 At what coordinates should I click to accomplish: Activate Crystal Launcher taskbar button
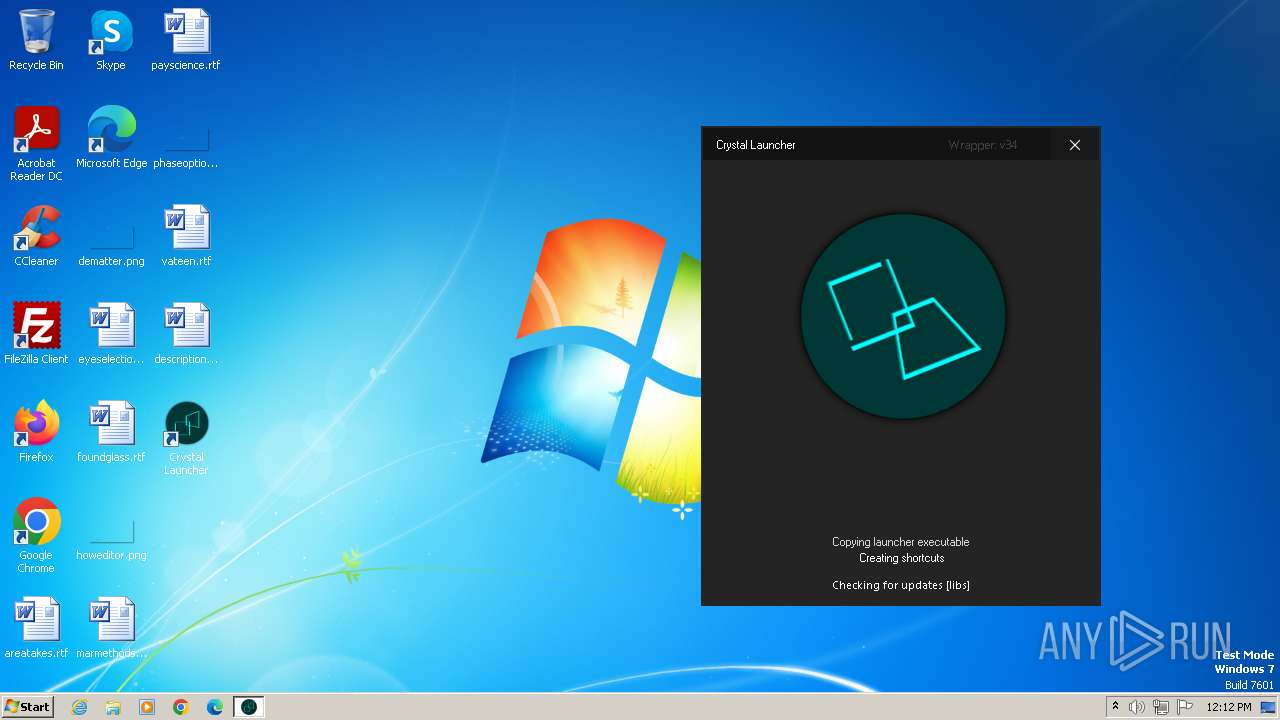249,707
